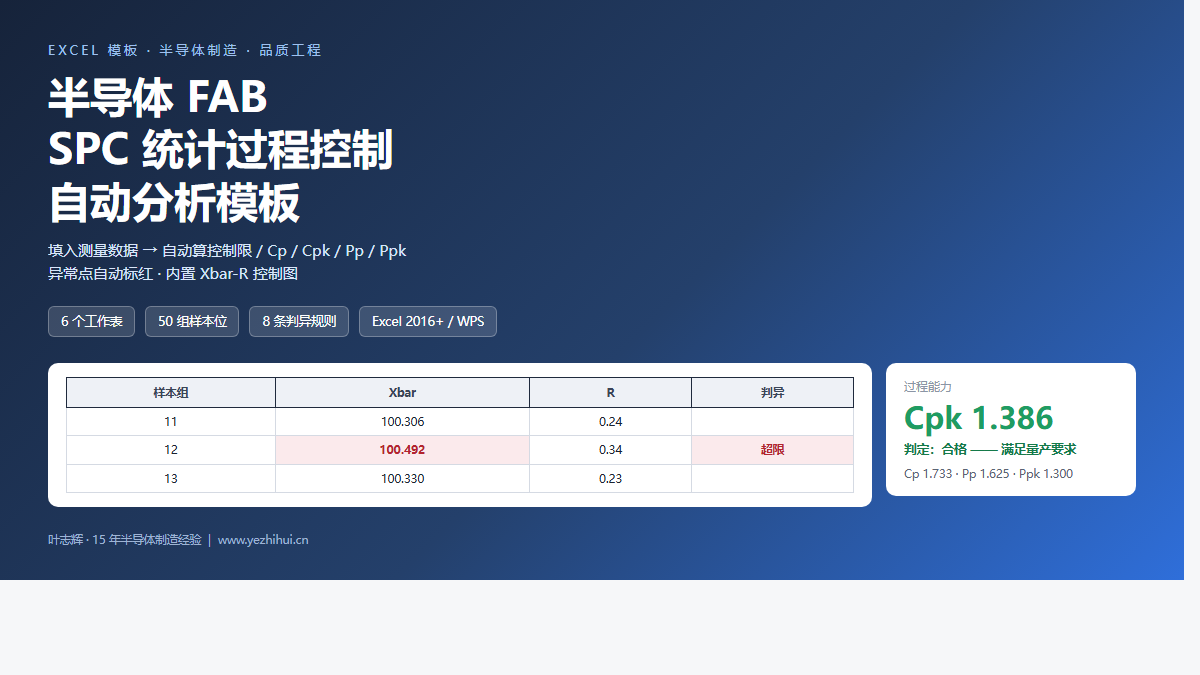This screenshot has height=675, width=1200.
Task: Select the sample group 12 cell
Action: pyautogui.click(x=171, y=450)
